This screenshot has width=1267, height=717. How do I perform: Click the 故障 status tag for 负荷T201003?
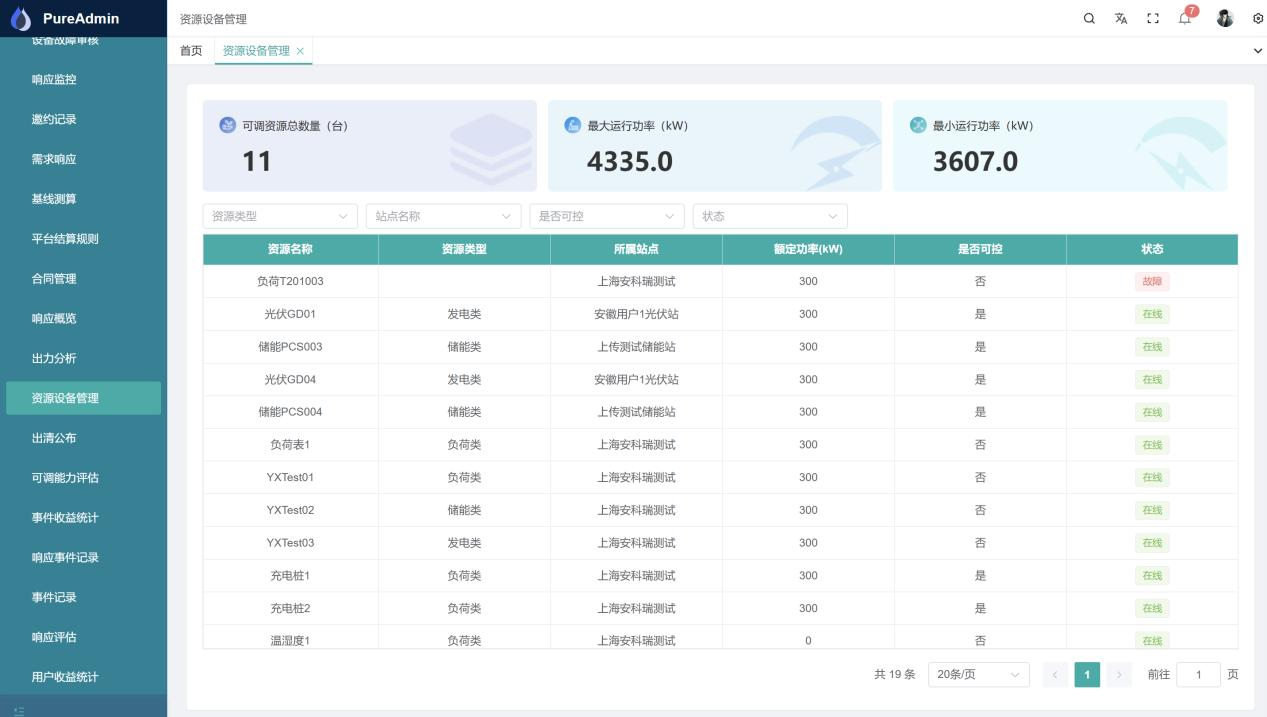pyautogui.click(x=1152, y=282)
